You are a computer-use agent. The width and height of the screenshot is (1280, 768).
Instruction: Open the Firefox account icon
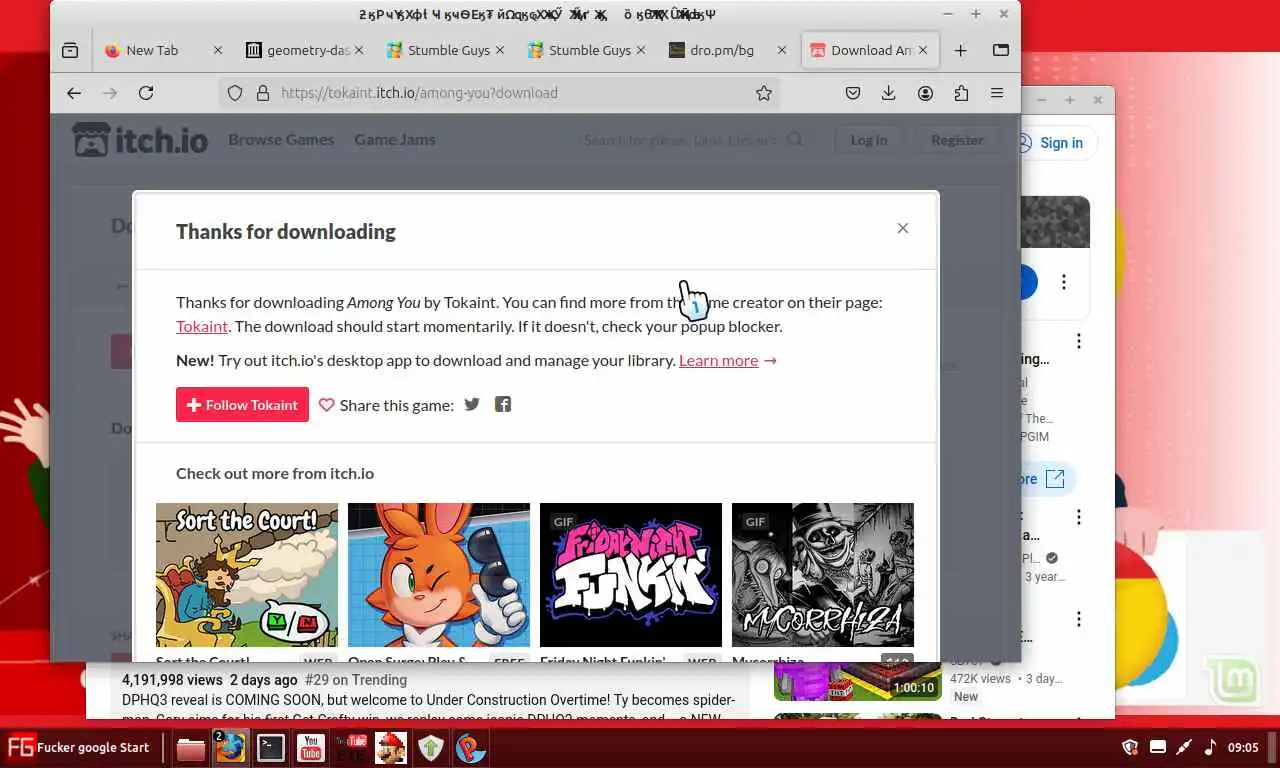925,93
